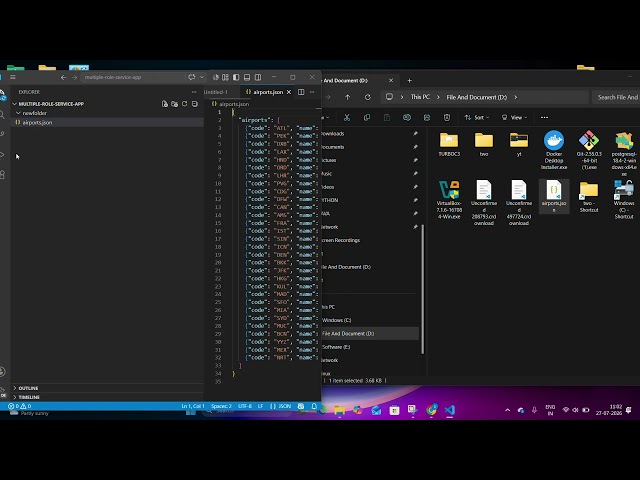Toggle the primary side bar in VS Code

[236, 77]
